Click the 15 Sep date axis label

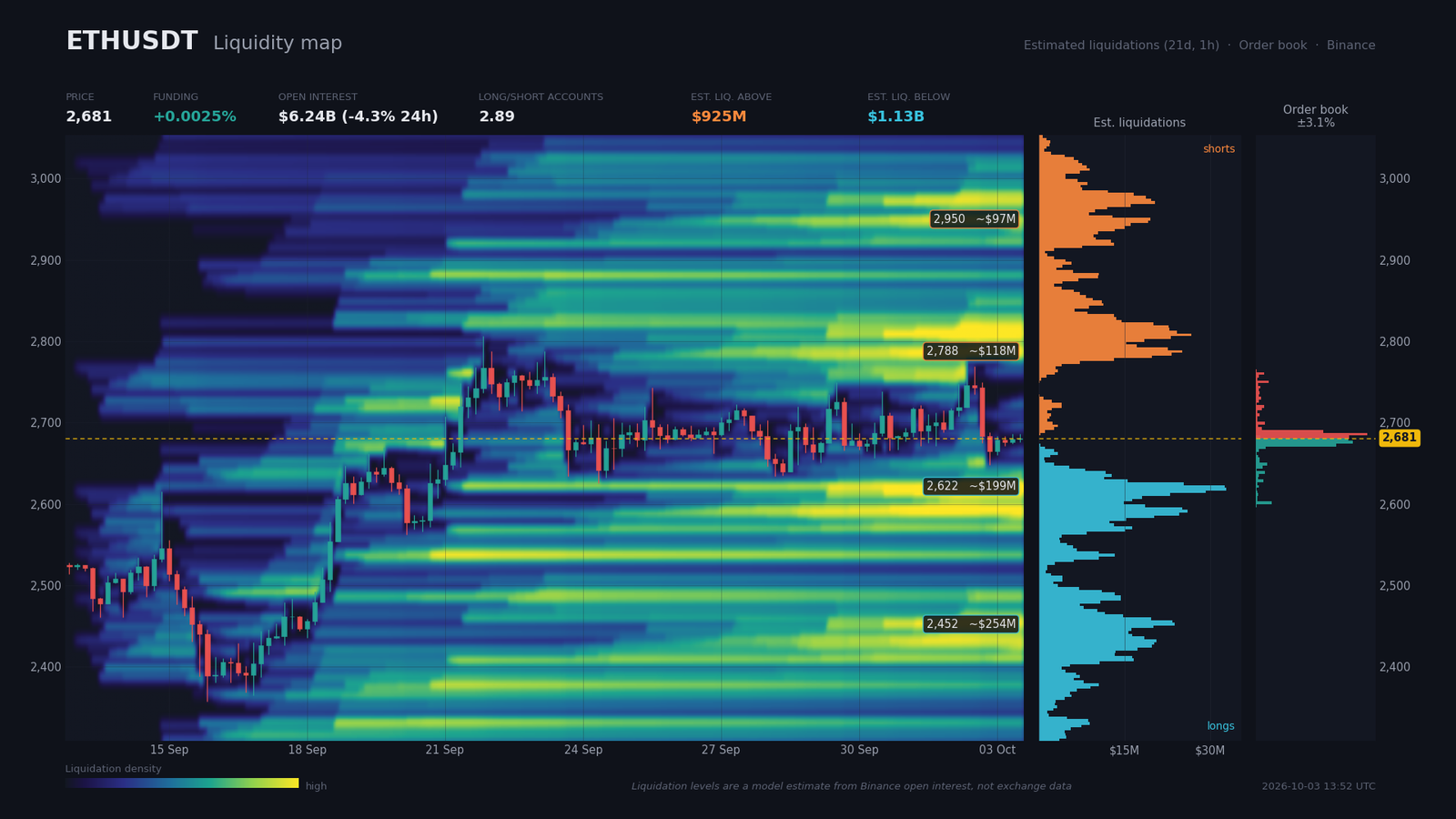tap(169, 750)
